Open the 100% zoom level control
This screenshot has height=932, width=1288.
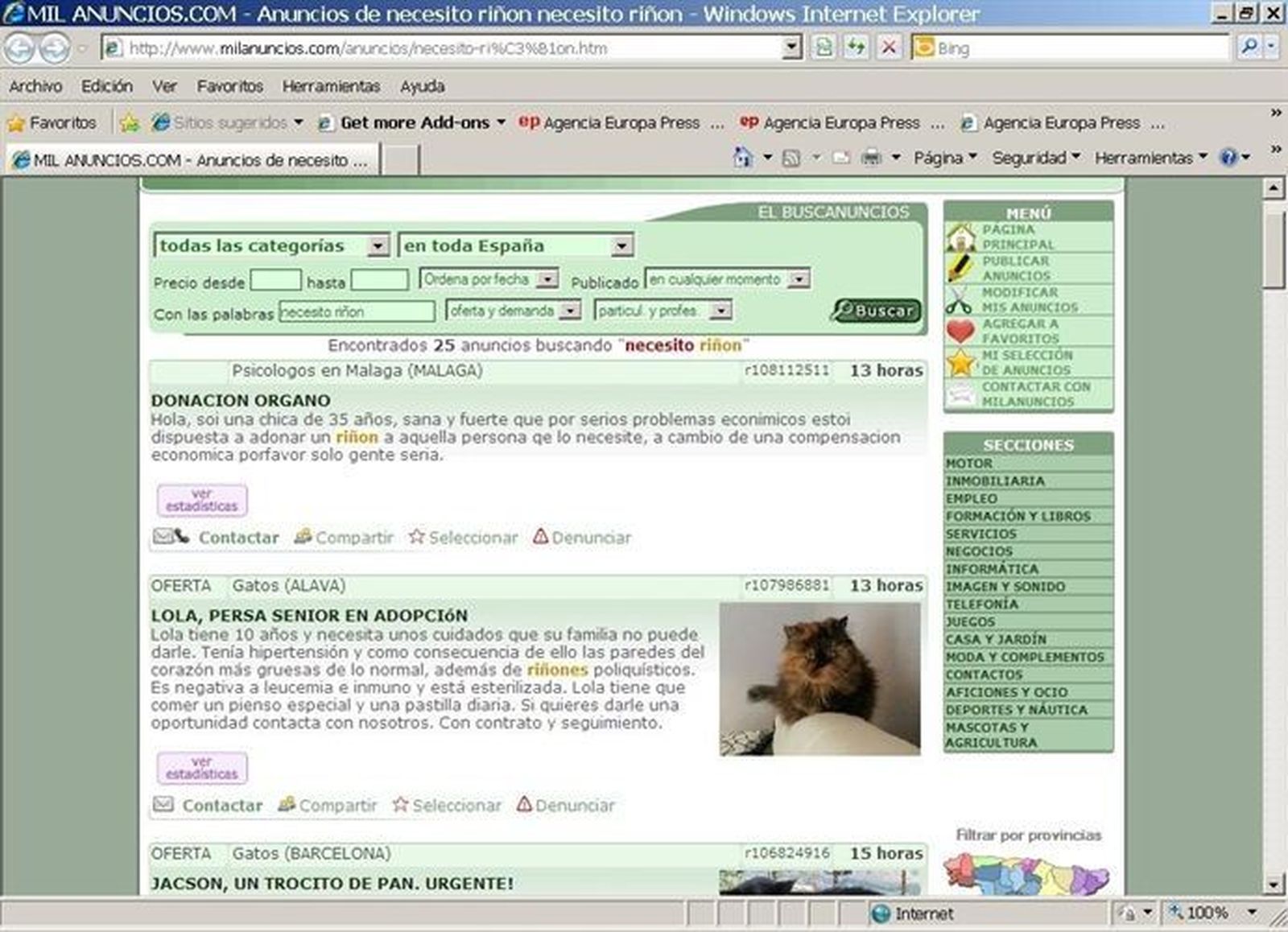[x=1212, y=913]
